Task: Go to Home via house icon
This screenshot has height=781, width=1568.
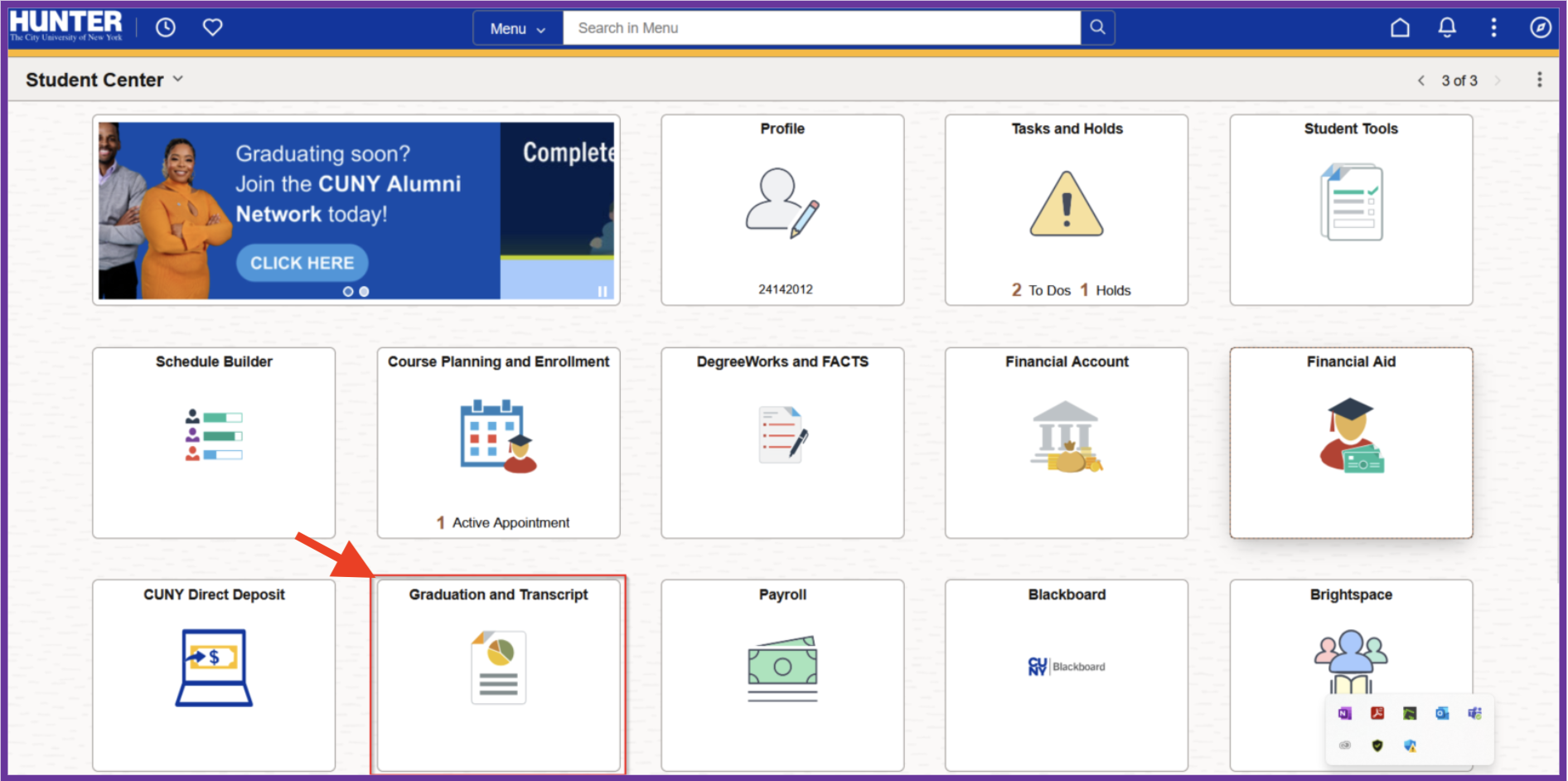Action: 1400,27
